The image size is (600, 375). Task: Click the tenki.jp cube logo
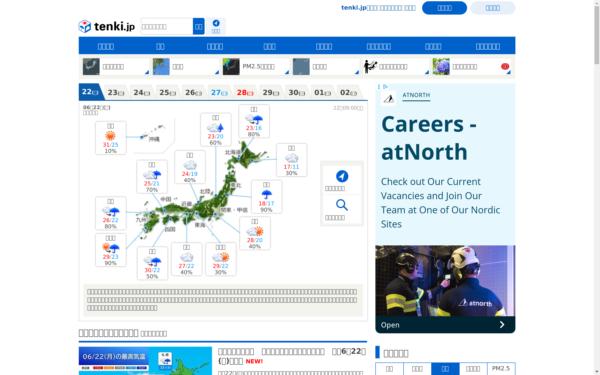pyautogui.click(x=85, y=26)
